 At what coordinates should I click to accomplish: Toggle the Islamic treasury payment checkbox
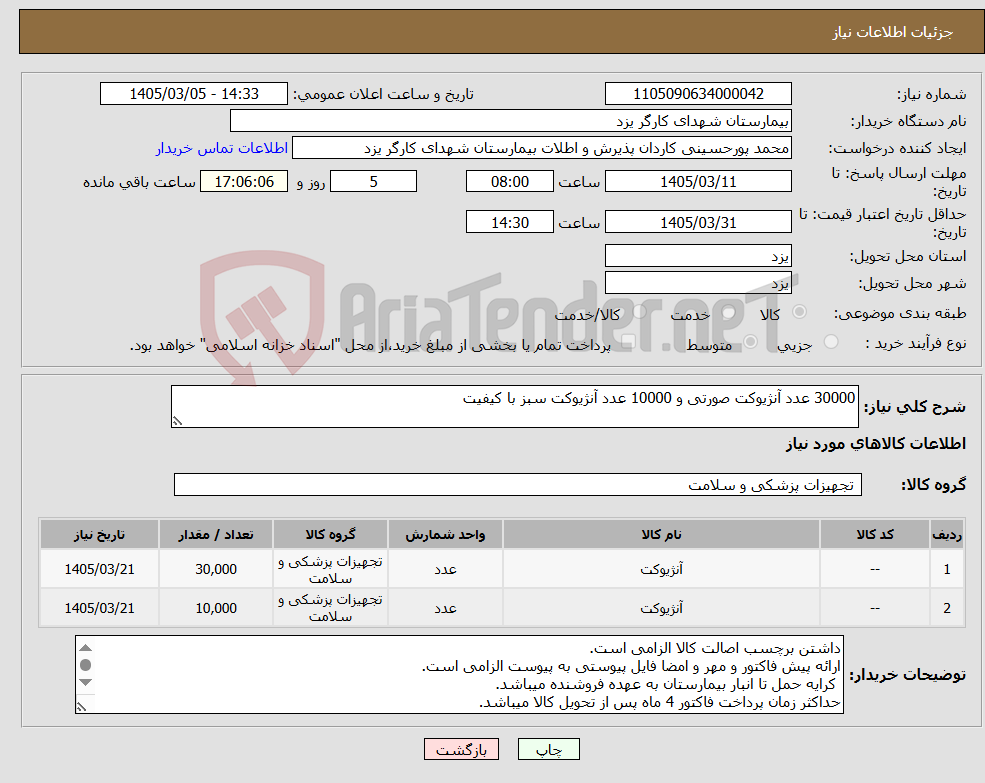628,342
